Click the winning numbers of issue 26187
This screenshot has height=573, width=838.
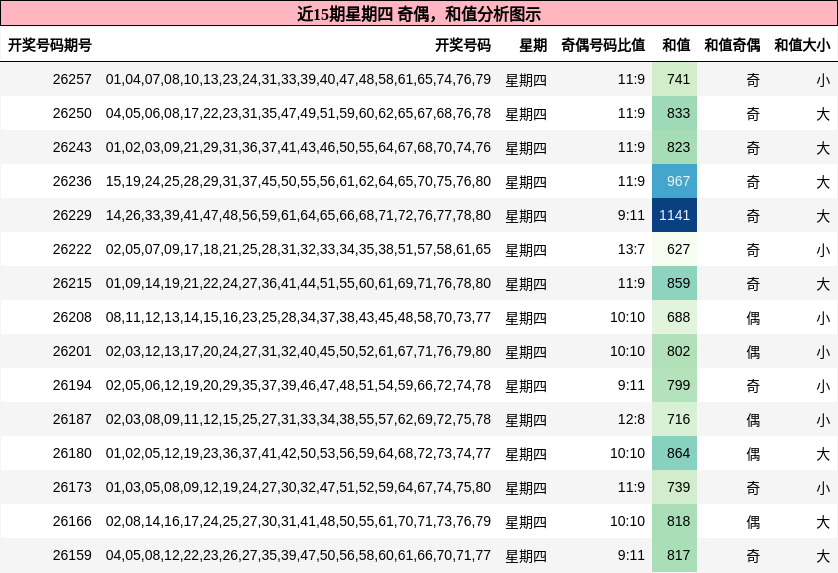[298, 420]
